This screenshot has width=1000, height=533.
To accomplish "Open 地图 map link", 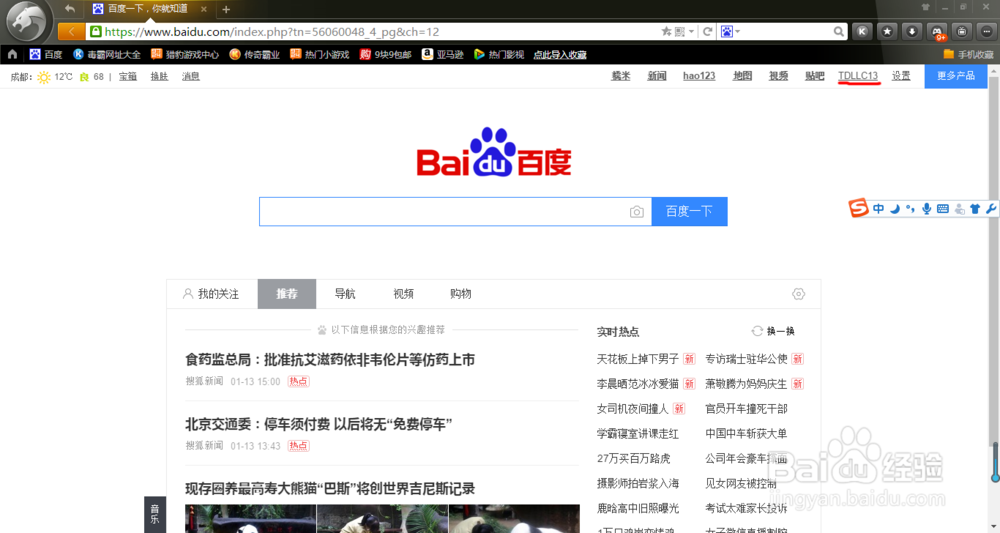I will pyautogui.click(x=742, y=76).
